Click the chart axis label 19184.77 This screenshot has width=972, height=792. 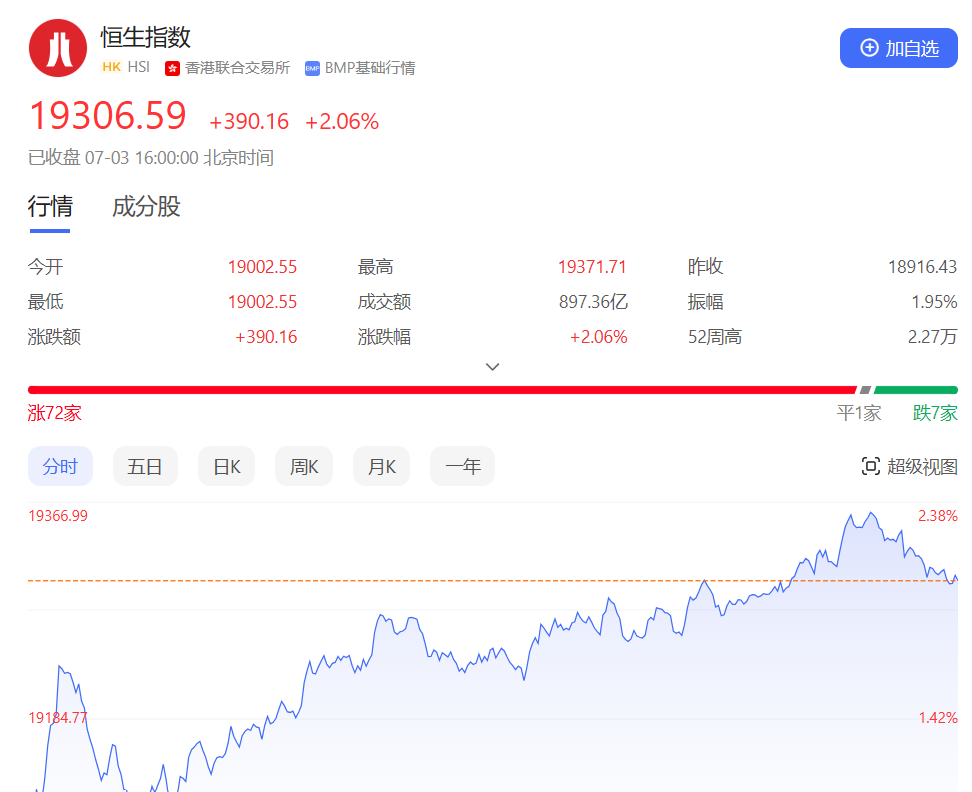click(x=58, y=718)
